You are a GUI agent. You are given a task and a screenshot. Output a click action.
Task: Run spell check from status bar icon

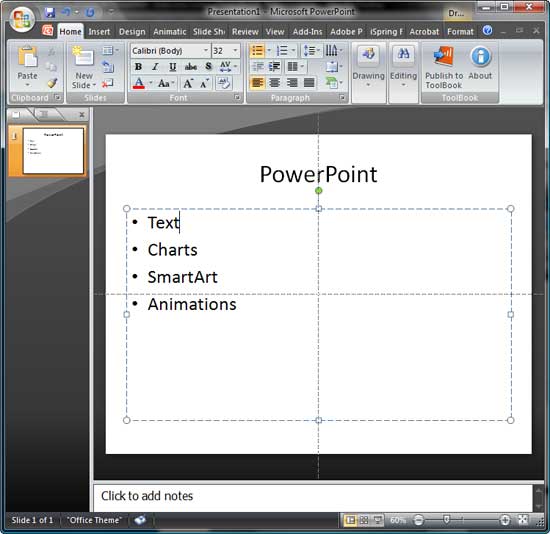pos(140,520)
